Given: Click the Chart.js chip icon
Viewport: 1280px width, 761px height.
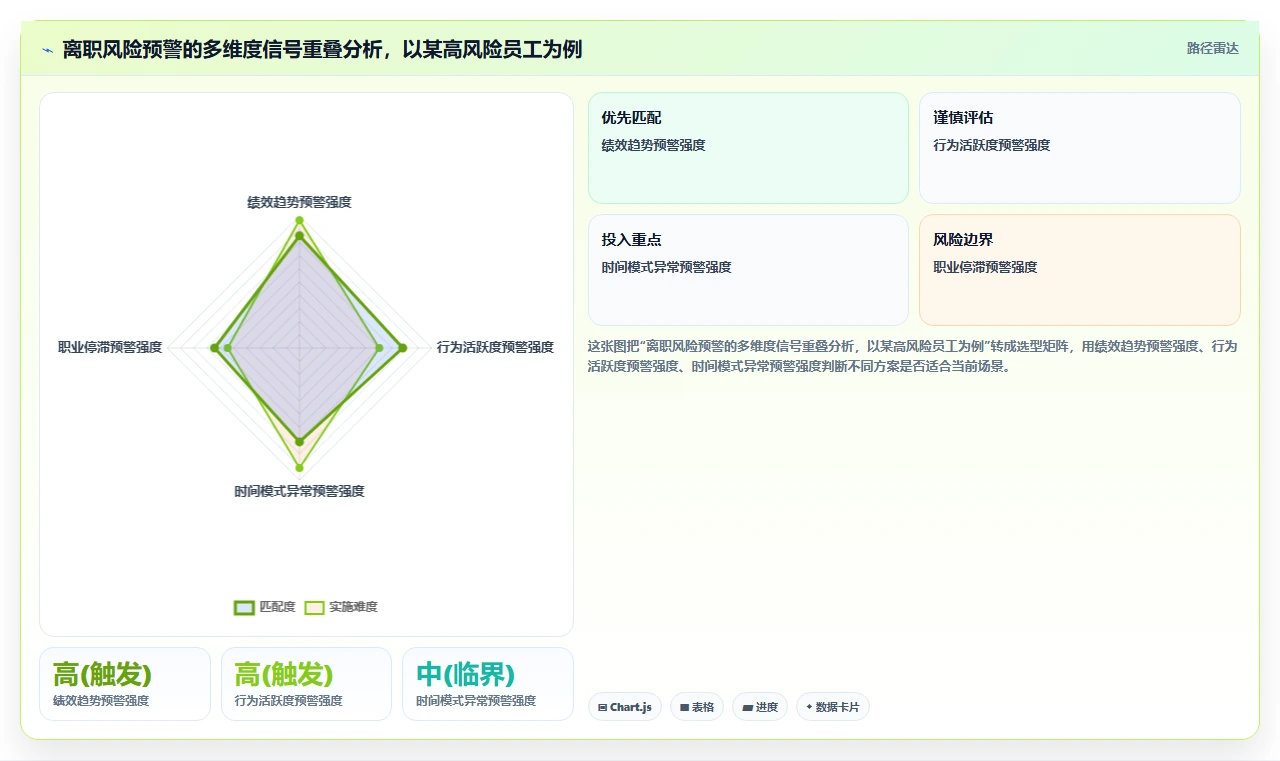Looking at the screenshot, I should point(602,707).
